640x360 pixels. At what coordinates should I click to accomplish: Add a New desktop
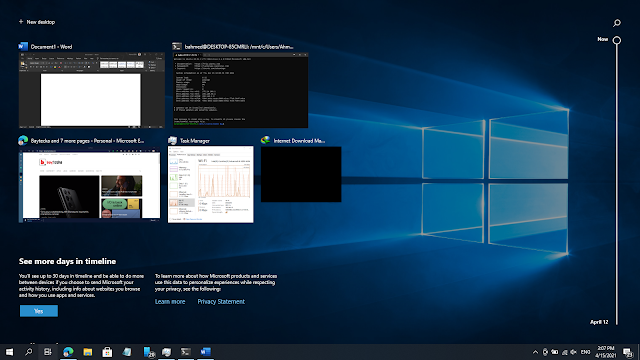[37, 22]
